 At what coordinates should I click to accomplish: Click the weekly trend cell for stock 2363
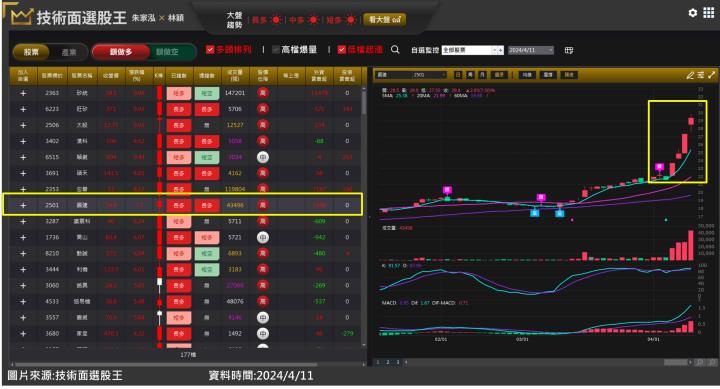pos(207,93)
